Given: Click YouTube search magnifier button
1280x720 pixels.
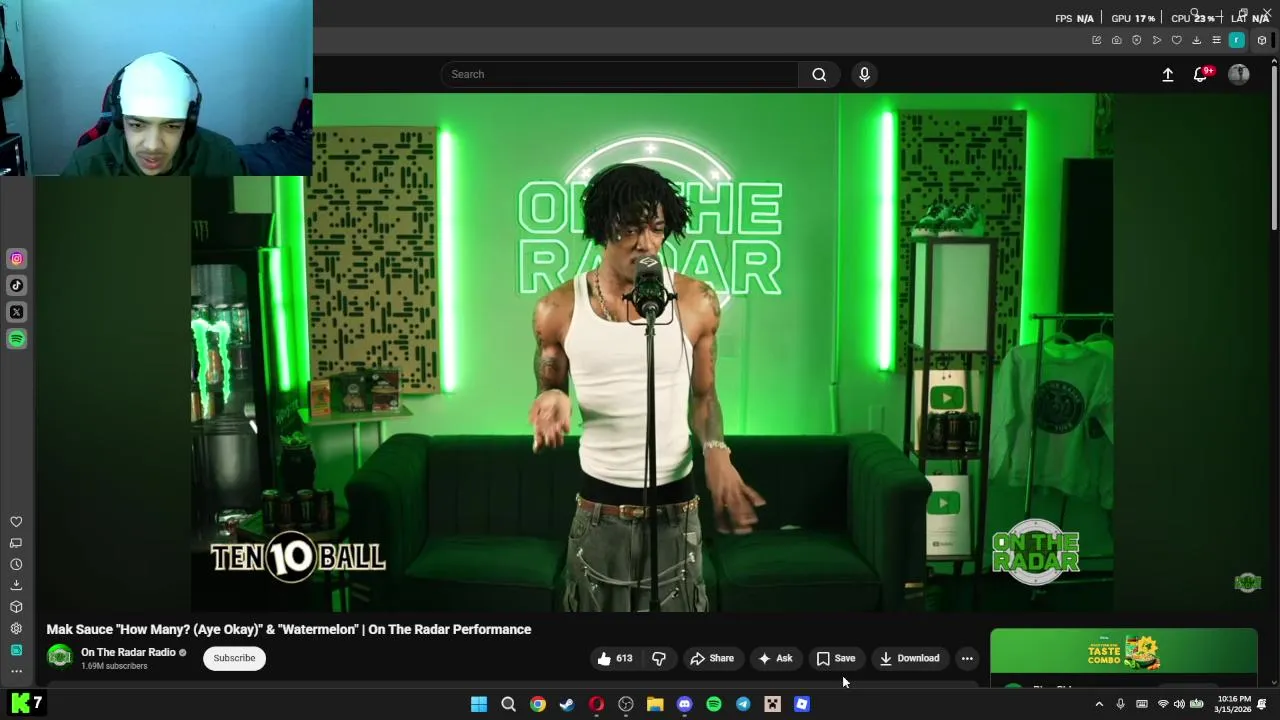Looking at the screenshot, I should (x=819, y=74).
